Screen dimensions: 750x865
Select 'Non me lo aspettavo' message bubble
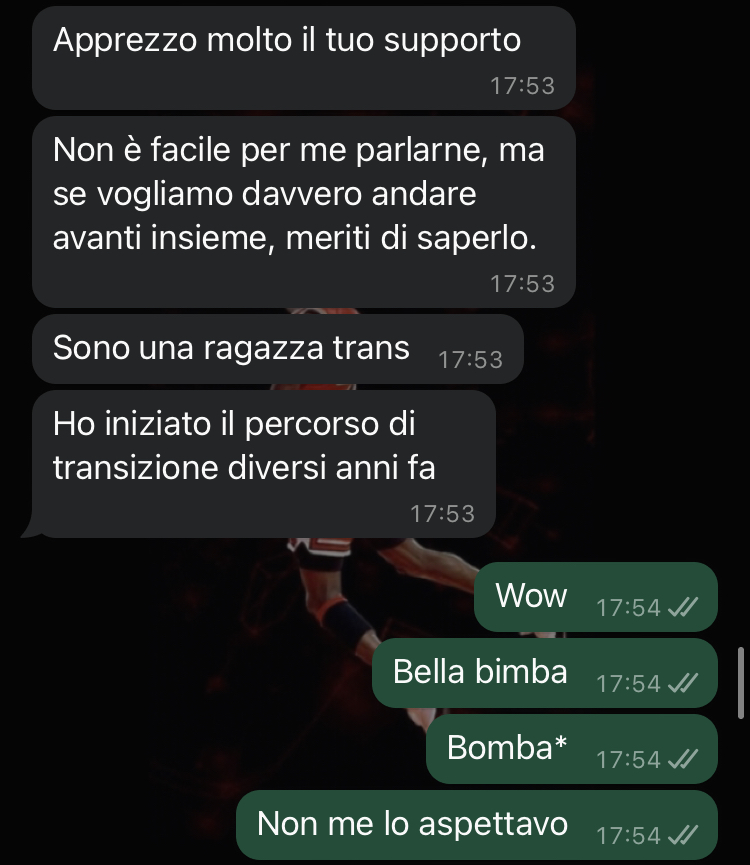477,825
